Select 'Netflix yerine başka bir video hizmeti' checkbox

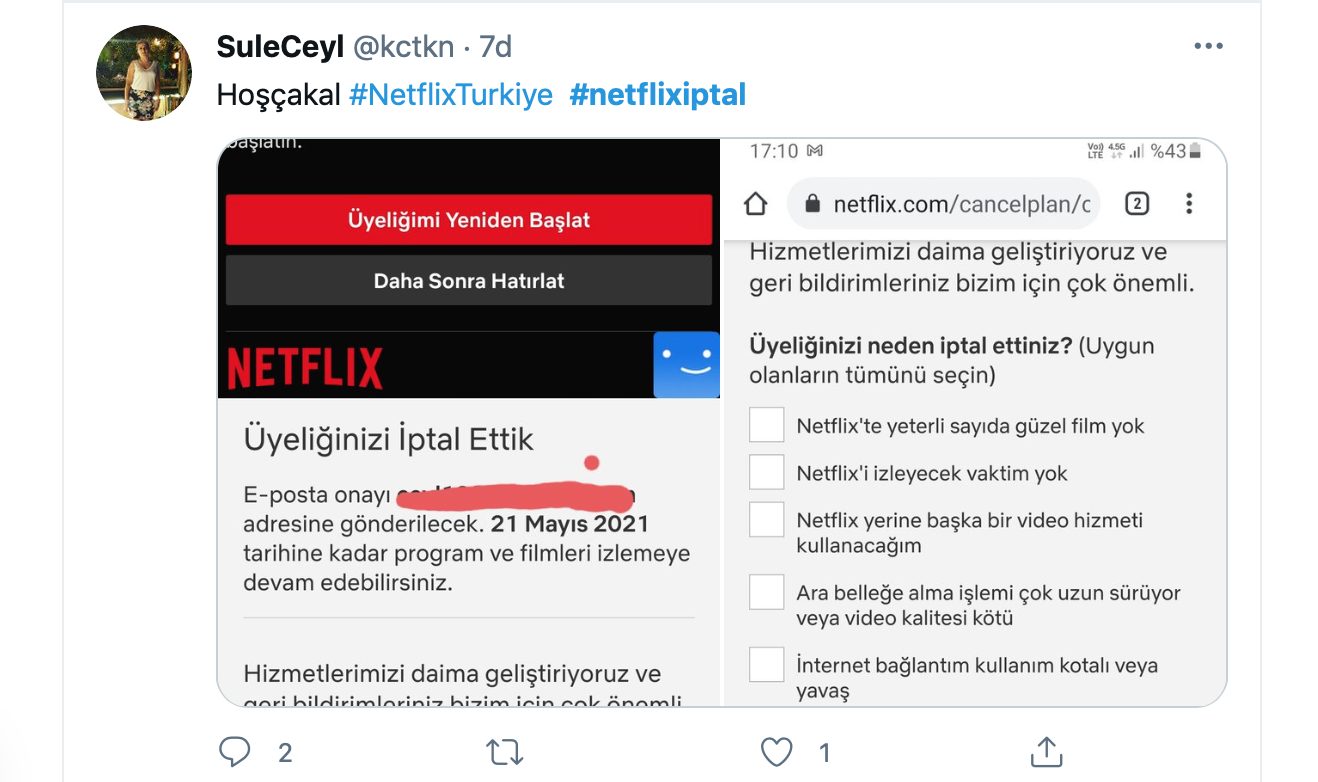pyautogui.click(x=767, y=520)
